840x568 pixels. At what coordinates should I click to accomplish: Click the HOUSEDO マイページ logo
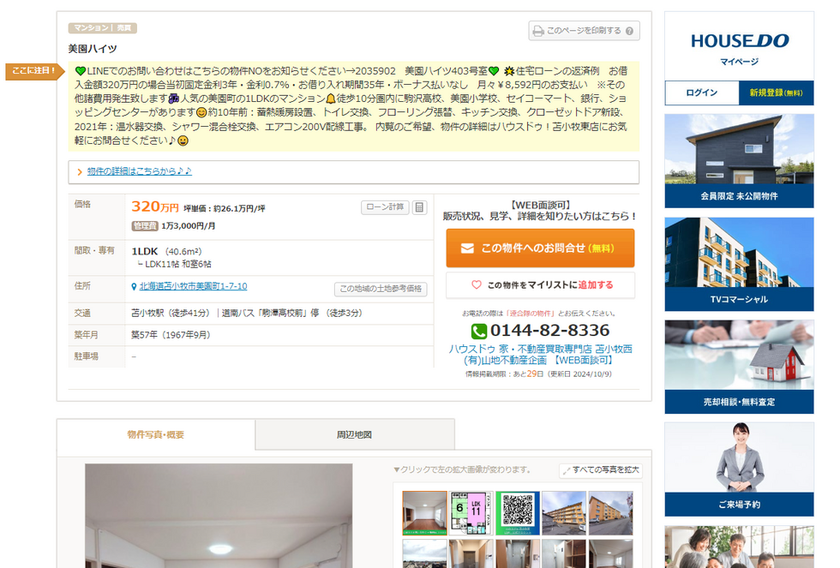(739, 48)
